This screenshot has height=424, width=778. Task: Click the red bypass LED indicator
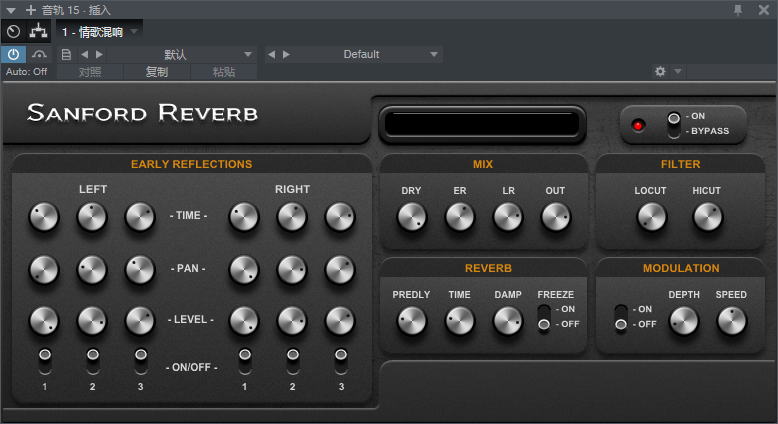638,125
